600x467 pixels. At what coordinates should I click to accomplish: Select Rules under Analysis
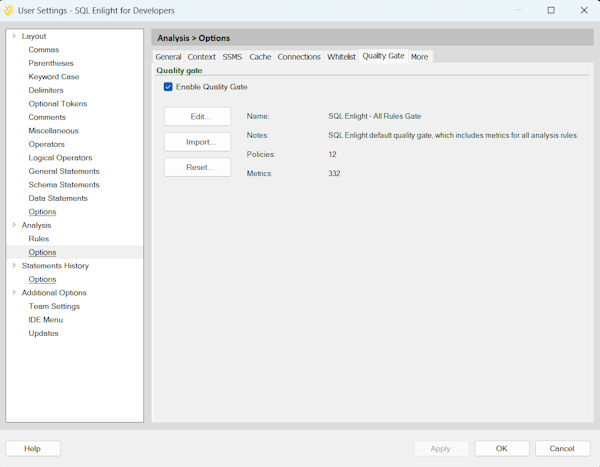click(39, 239)
